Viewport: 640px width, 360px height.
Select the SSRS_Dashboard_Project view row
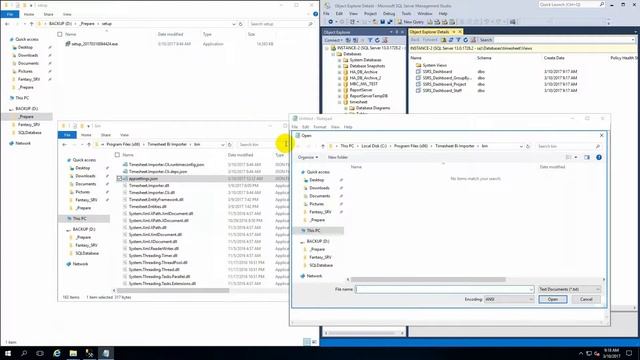pos(444,84)
